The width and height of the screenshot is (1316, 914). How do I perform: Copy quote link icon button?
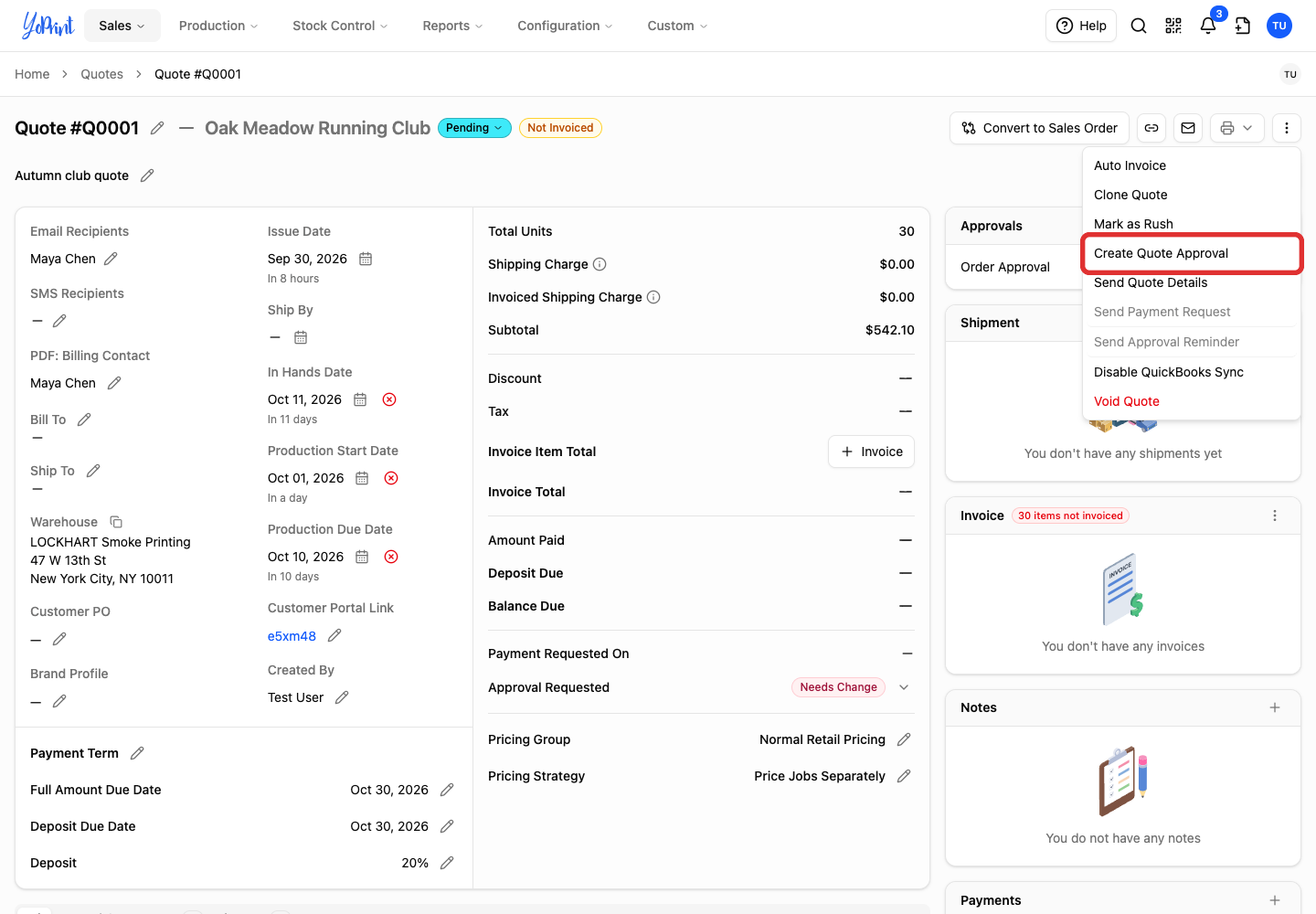coord(1151,128)
